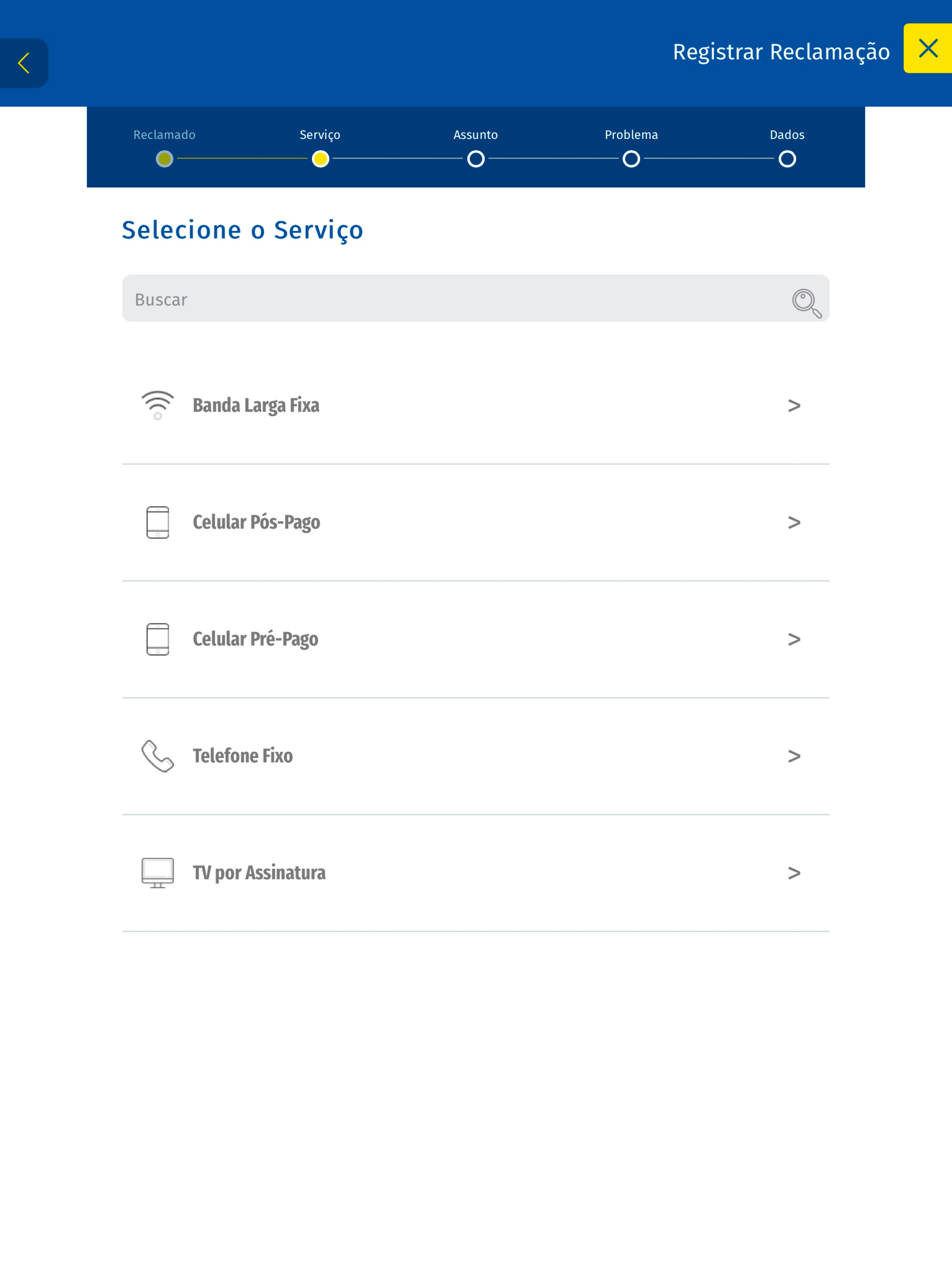Tap the handset icon for Telefone Fixo

[157, 755]
